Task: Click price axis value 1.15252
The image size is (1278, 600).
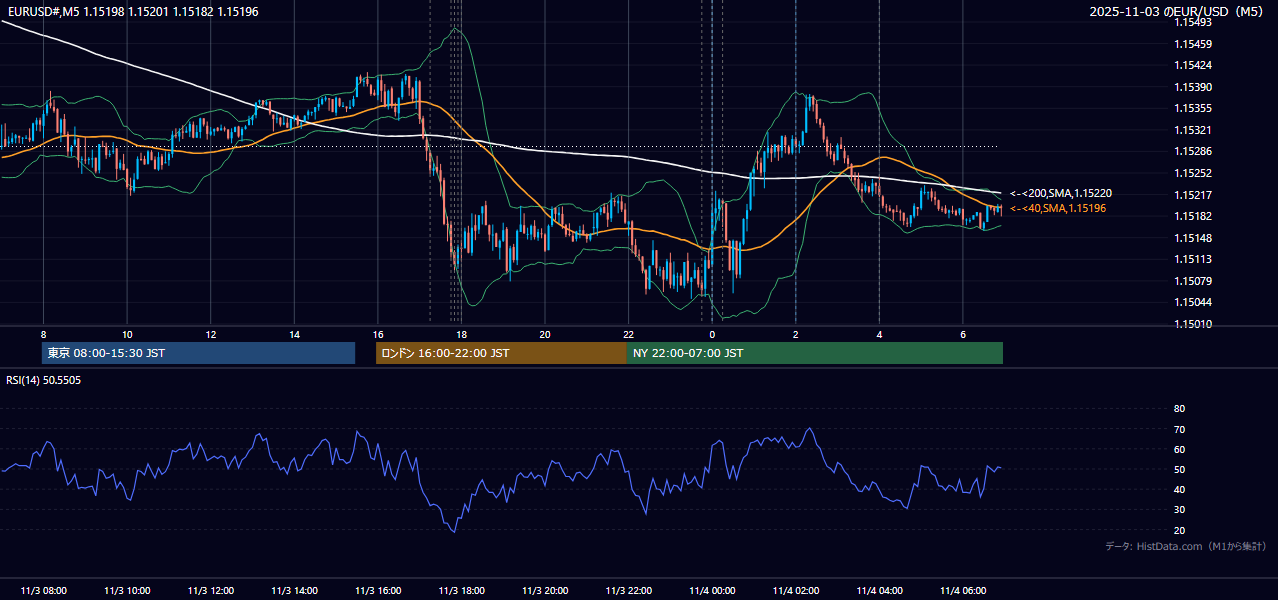Action: click(x=1192, y=173)
